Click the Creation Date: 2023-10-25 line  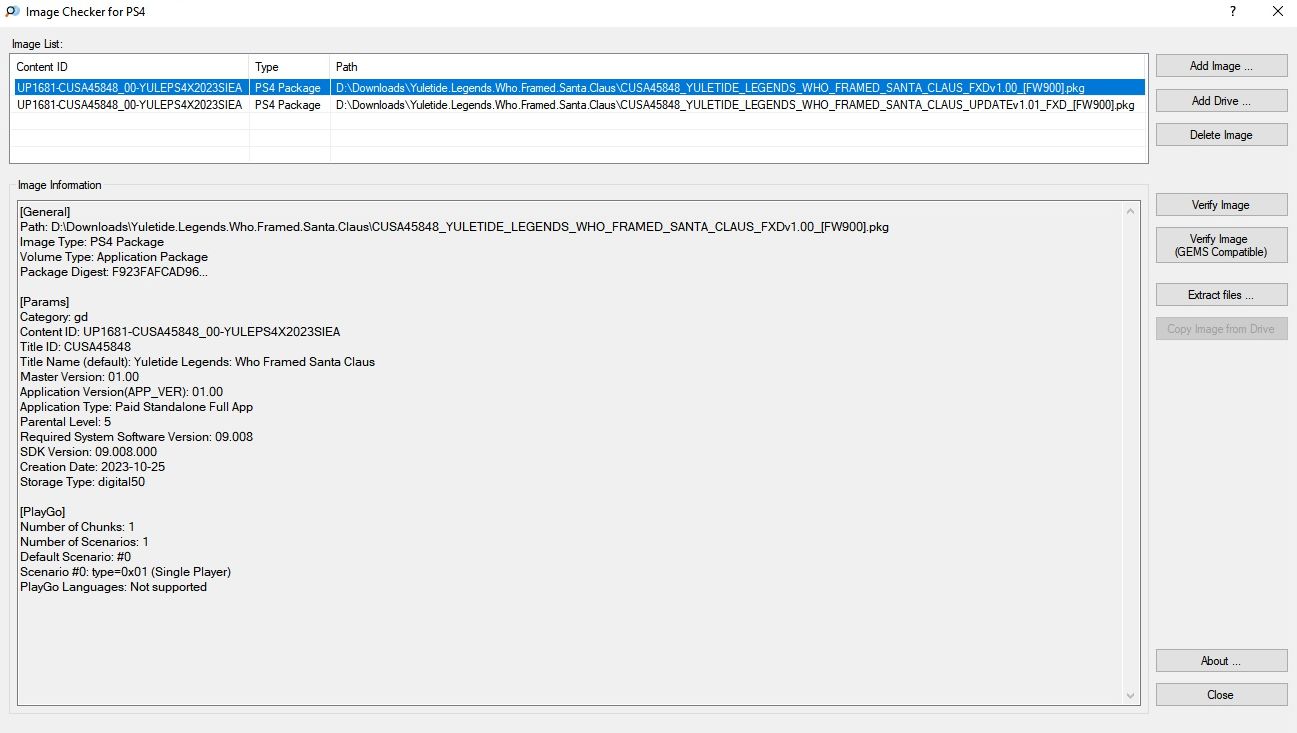(x=92, y=467)
